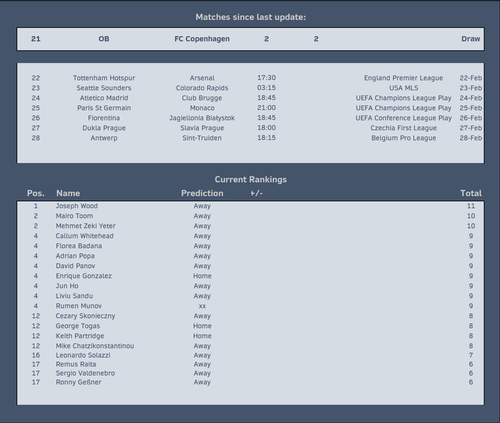Screen dimensions: 500x423
Task: Select 'Paris St Germain' fixture
Action: pyautogui.click(x=104, y=108)
